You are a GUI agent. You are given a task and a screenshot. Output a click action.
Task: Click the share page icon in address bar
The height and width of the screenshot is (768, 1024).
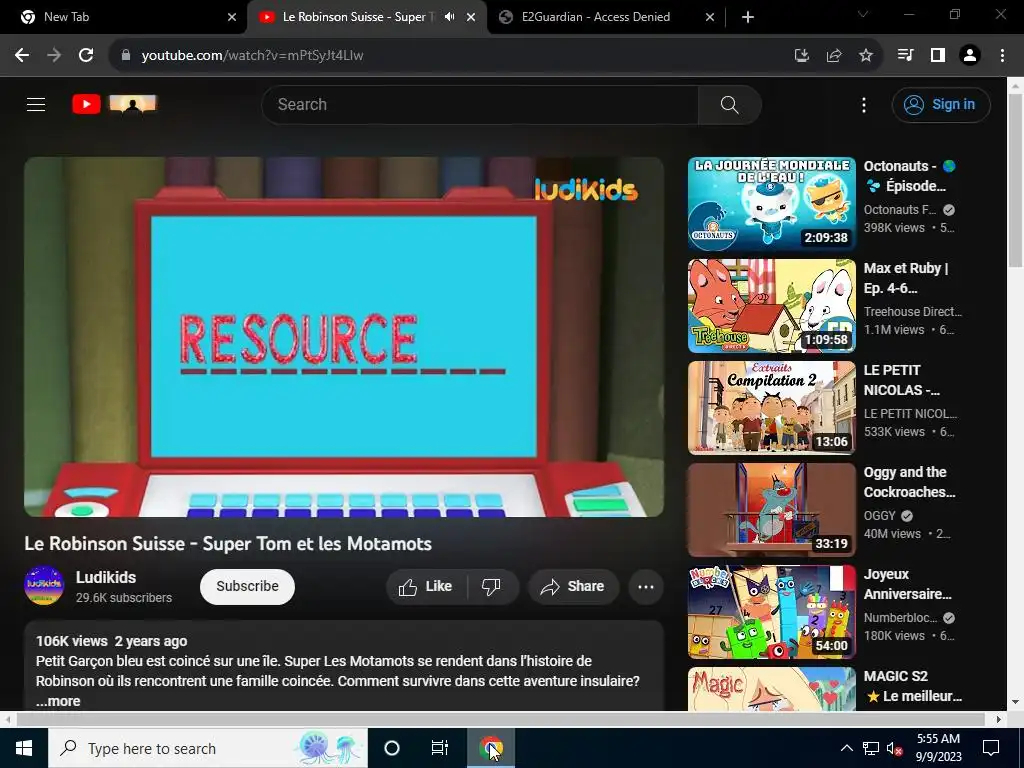[834, 56]
